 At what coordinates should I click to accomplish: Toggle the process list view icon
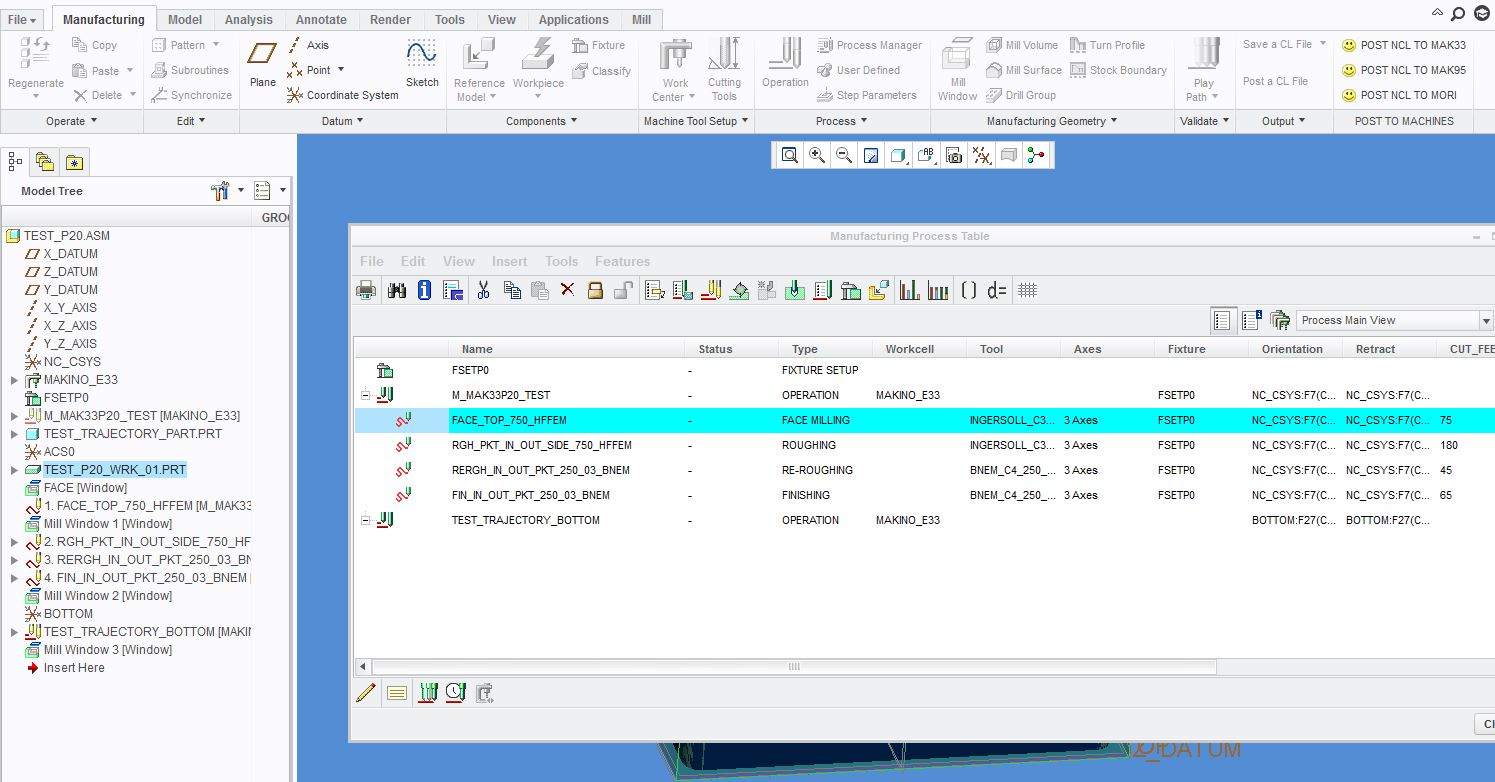(1222, 320)
